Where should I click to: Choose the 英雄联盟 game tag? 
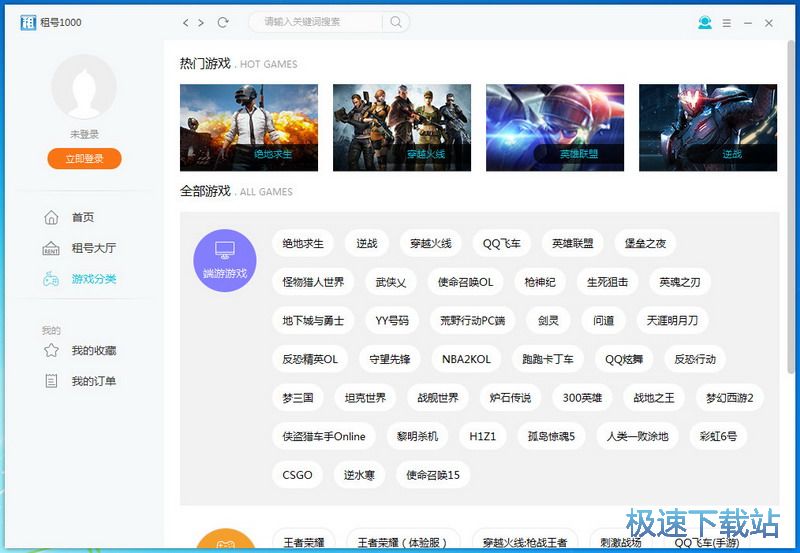coord(572,243)
